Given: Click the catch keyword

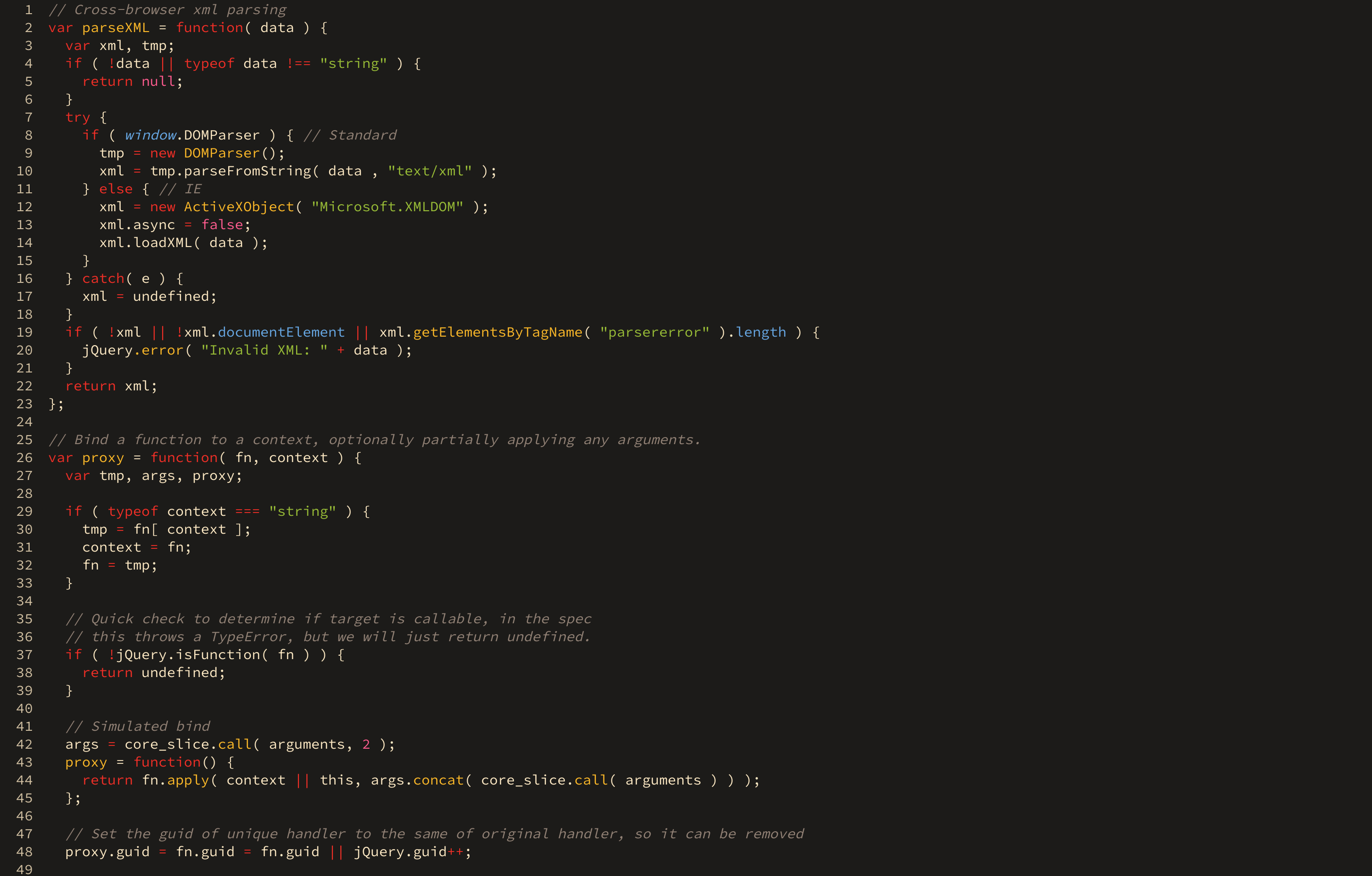Looking at the screenshot, I should [x=103, y=279].
